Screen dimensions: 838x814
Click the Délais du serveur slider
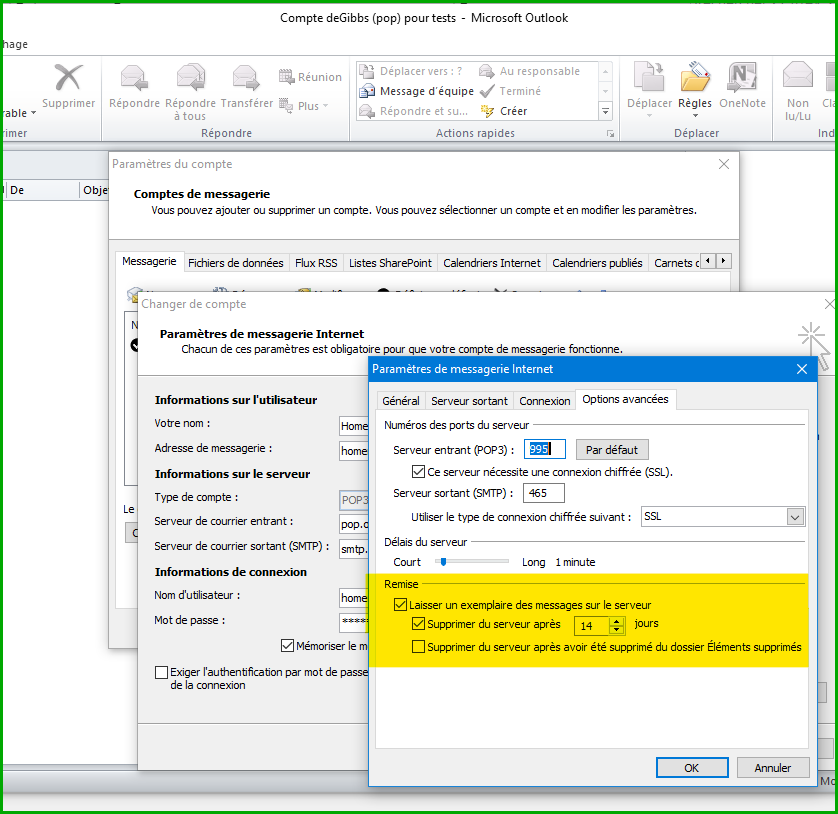click(441, 562)
